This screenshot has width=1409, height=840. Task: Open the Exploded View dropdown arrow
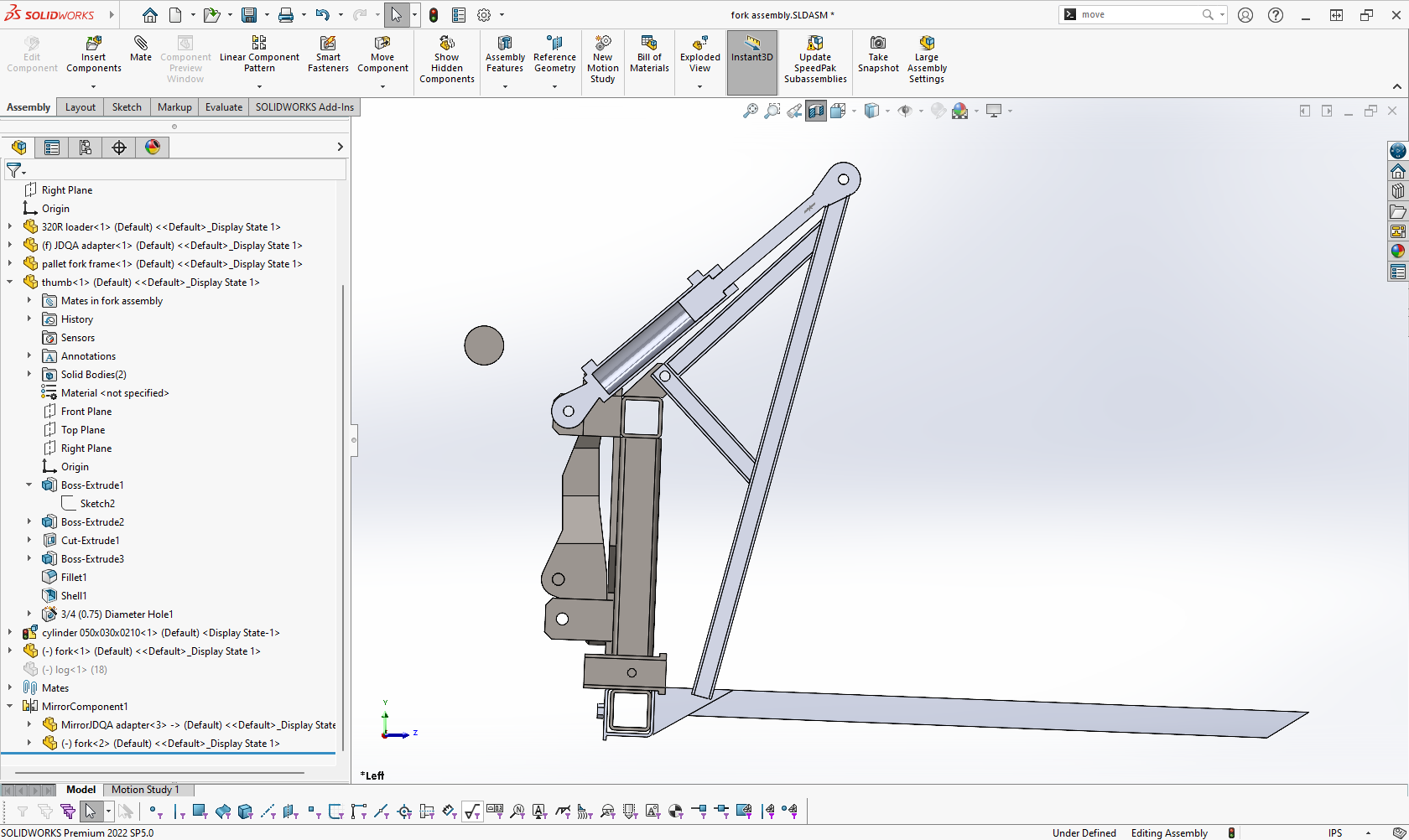click(x=699, y=86)
